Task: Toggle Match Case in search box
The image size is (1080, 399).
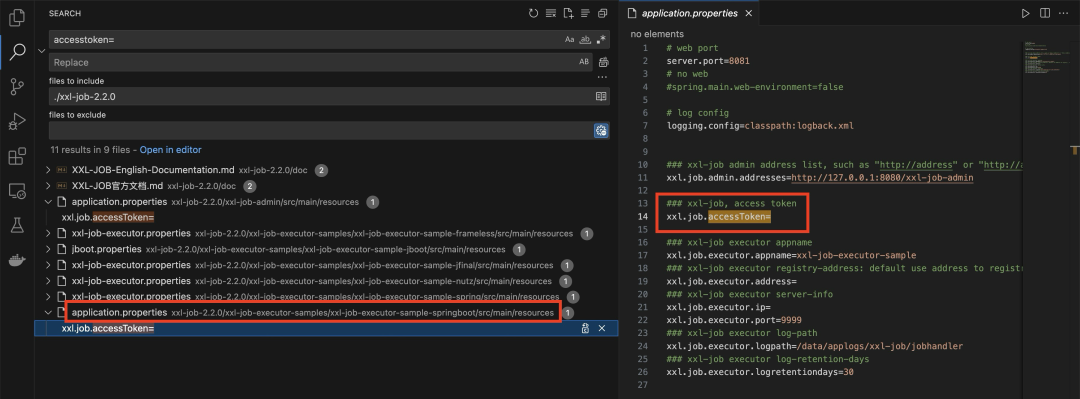Action: click(570, 40)
